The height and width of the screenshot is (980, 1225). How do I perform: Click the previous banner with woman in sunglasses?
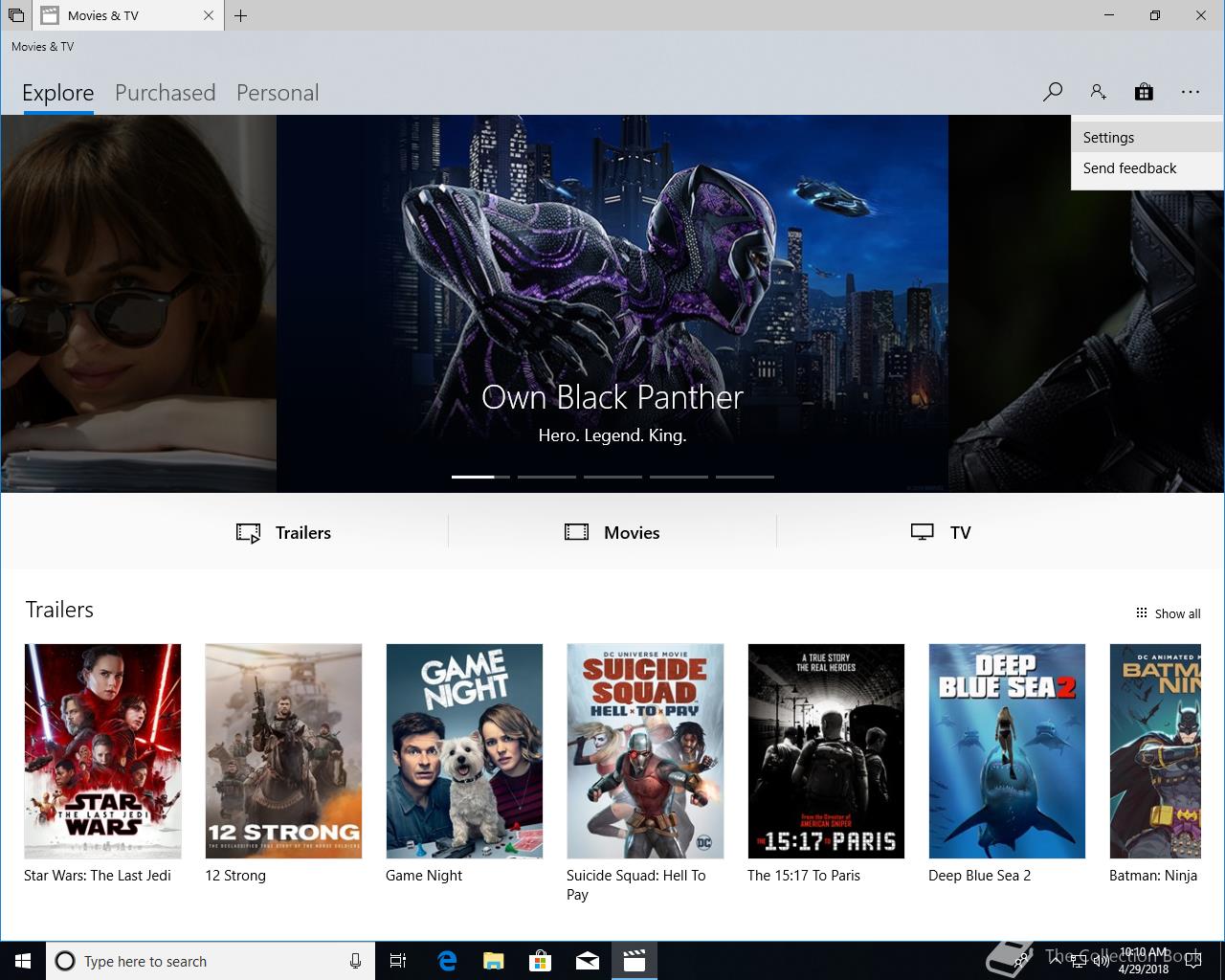[x=138, y=303]
